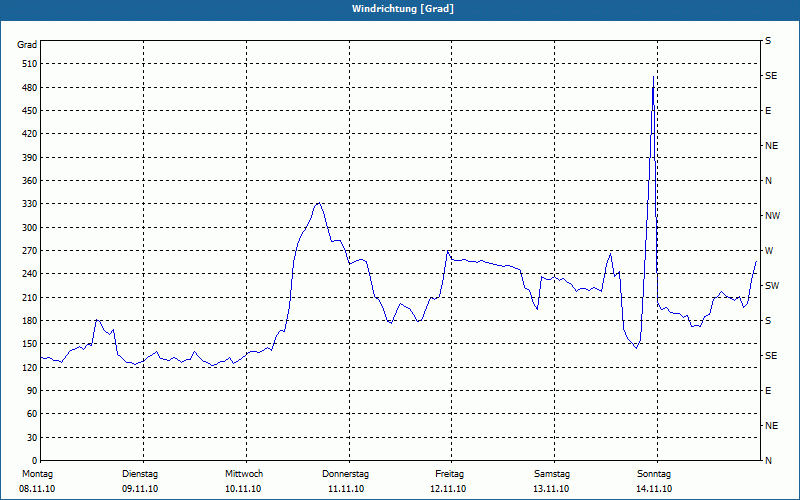This screenshot has height=500, width=800.
Task: Click the 480 degree axis value
Action: pos(30,88)
